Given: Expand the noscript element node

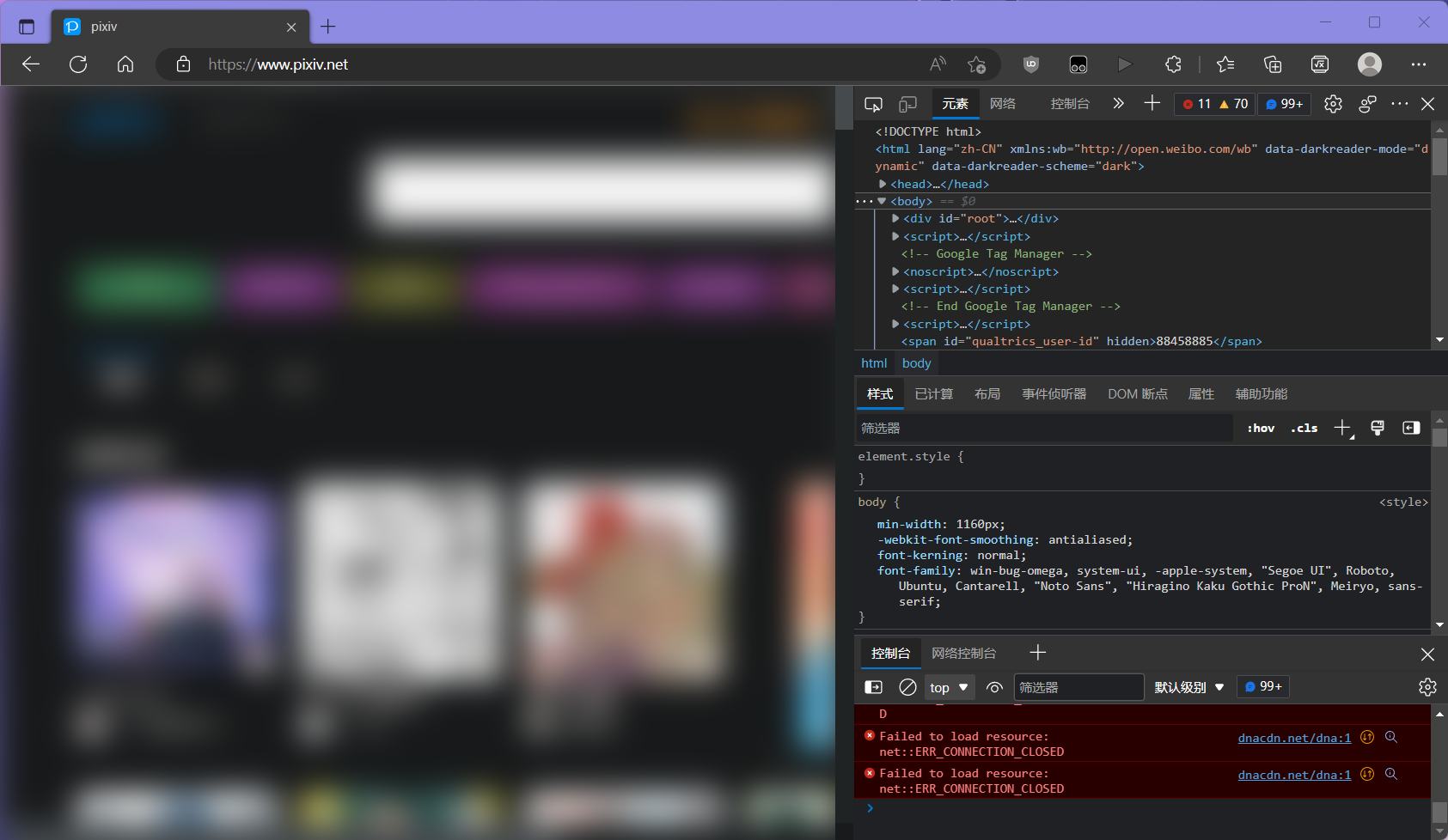Looking at the screenshot, I should (x=895, y=271).
